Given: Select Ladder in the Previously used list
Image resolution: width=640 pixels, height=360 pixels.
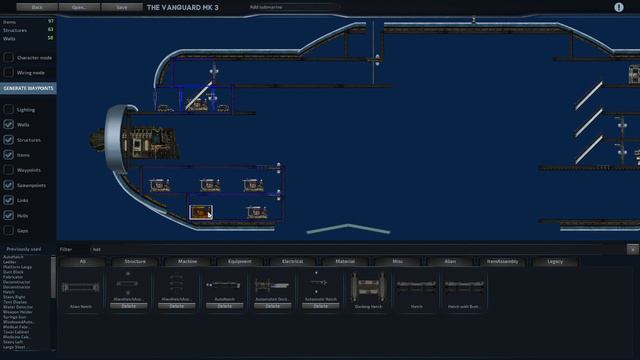Looking at the screenshot, I should [10, 262].
